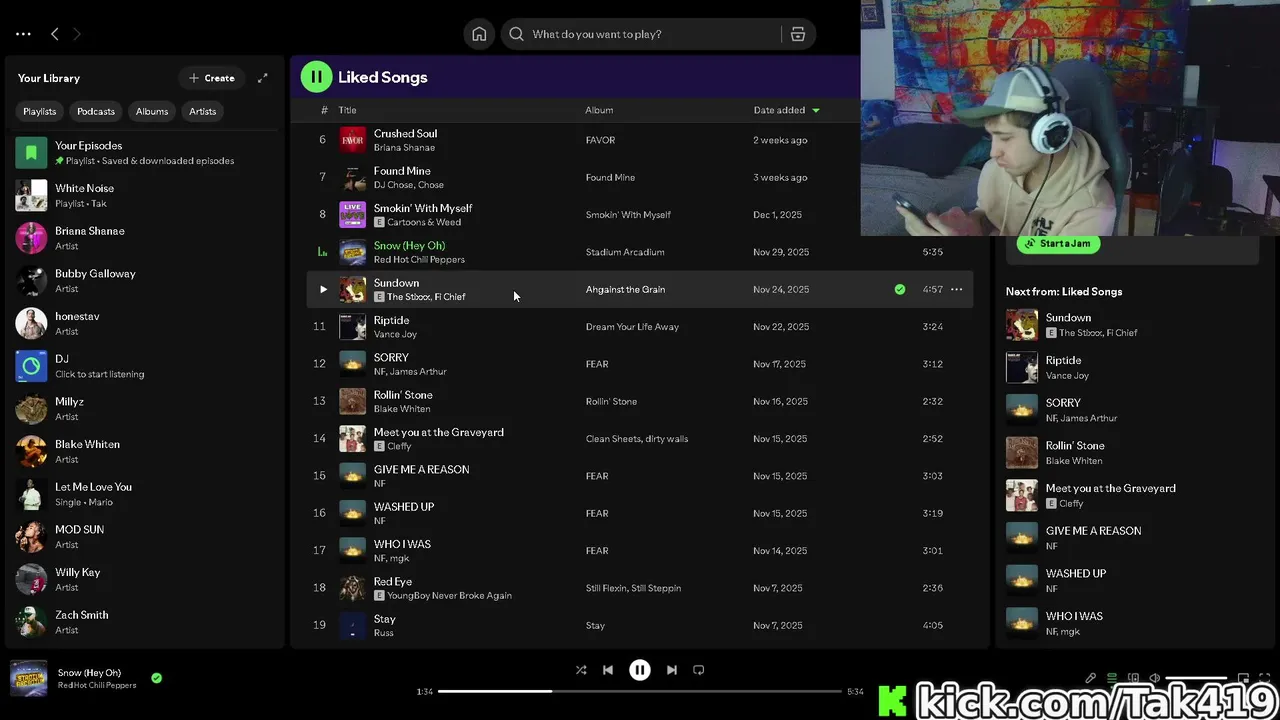Viewport: 1280px width, 720px height.
Task: Filter library by Artists
Action: (203, 111)
